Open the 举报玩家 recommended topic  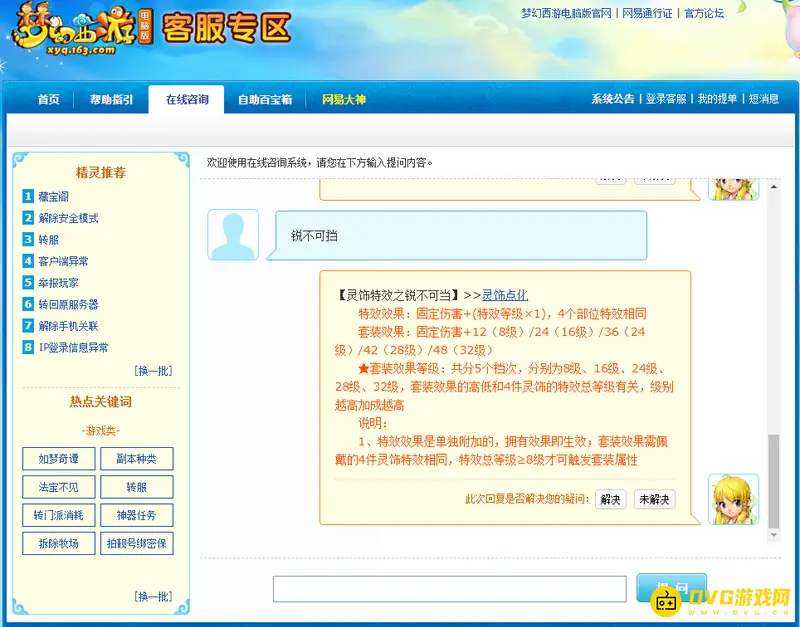(x=58, y=283)
